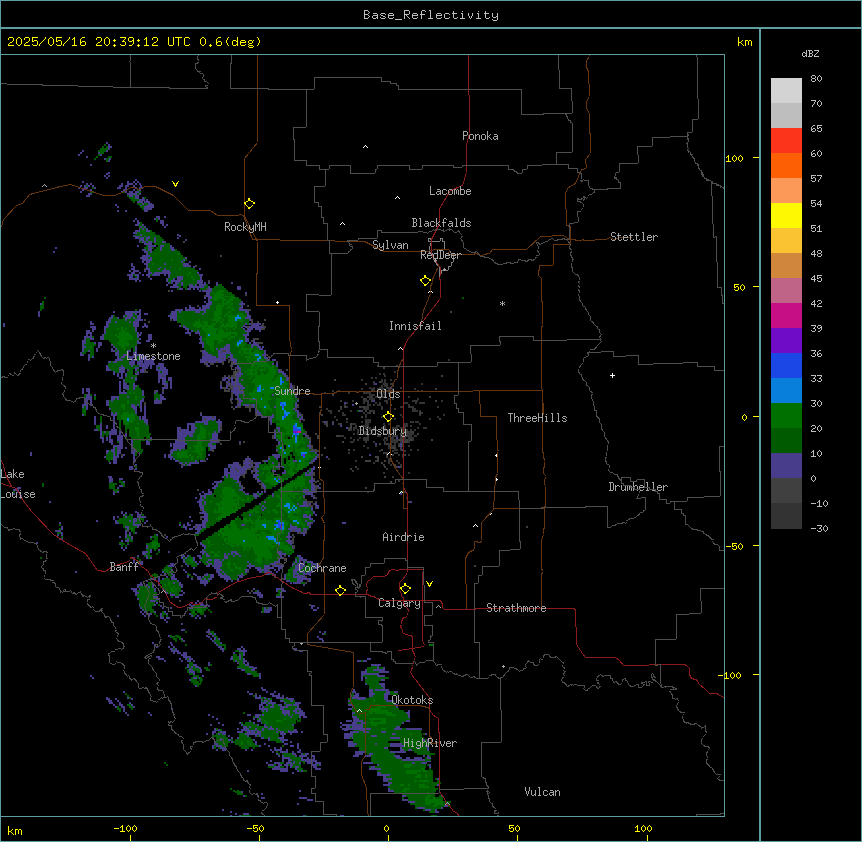Click the Strathmore label
Viewport: 862px width, 842px height.
coord(516,608)
